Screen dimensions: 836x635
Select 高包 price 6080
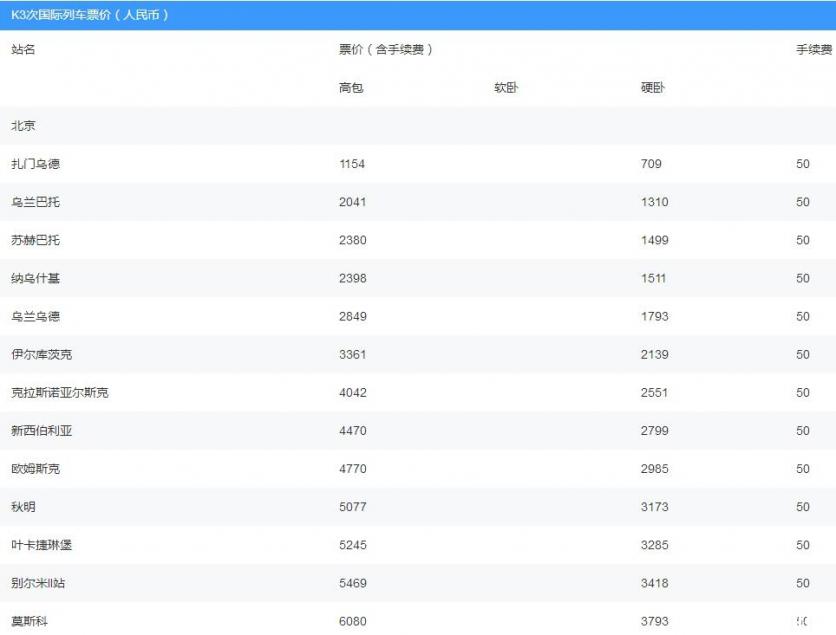[x=352, y=621]
